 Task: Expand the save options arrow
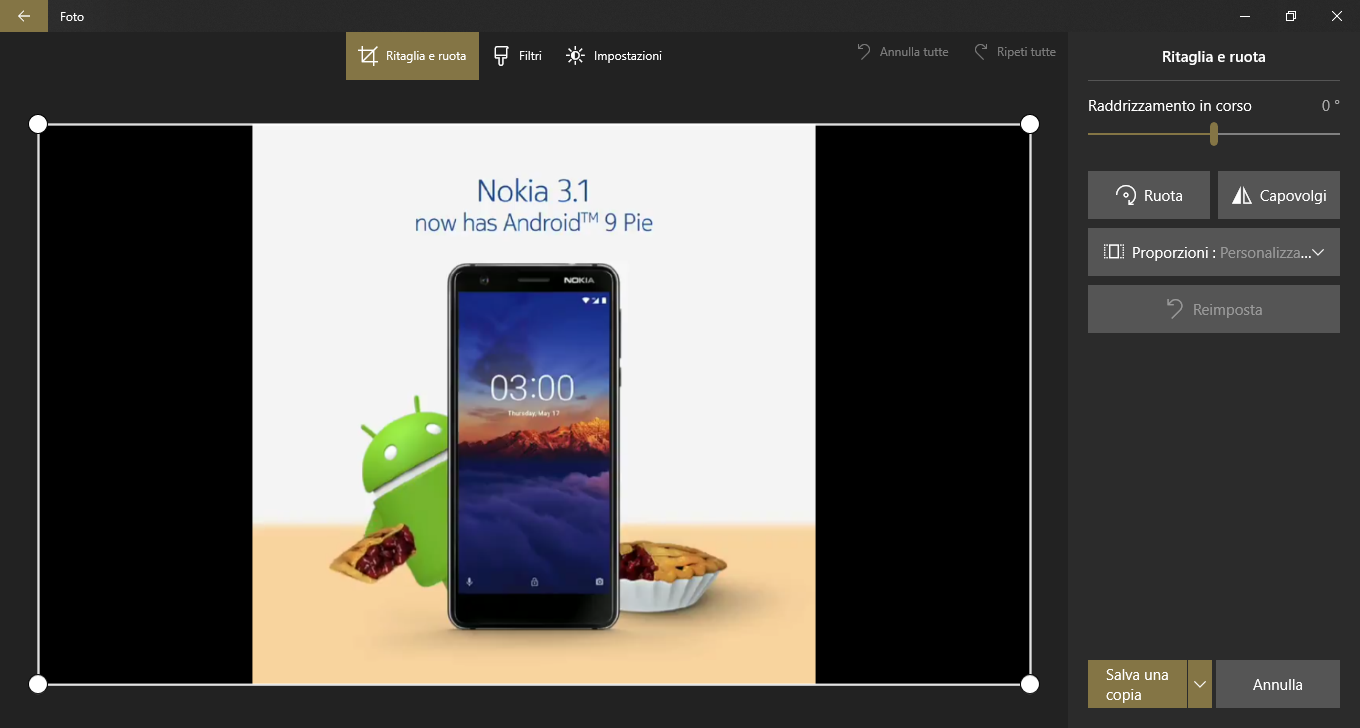tap(1200, 685)
